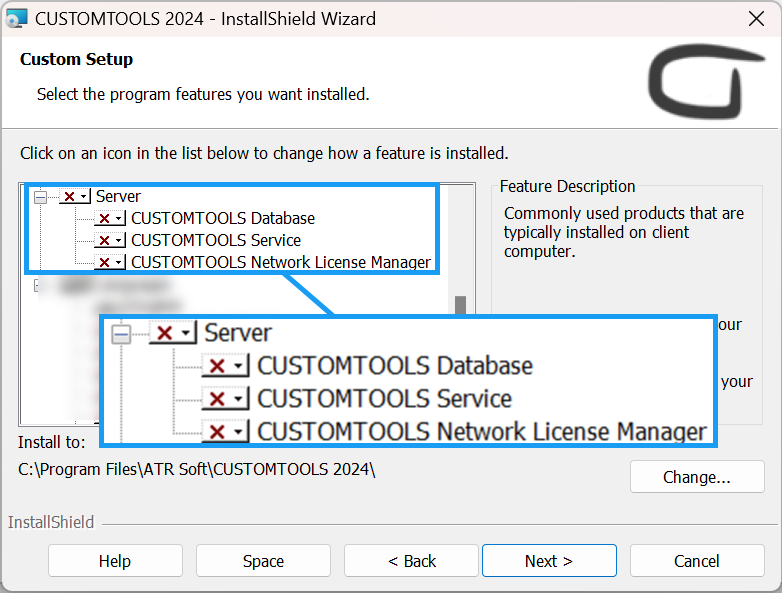Select the CUSTOMTOOLS Network License Manager row label
Viewport: 782px width, 593px height.
(x=281, y=262)
